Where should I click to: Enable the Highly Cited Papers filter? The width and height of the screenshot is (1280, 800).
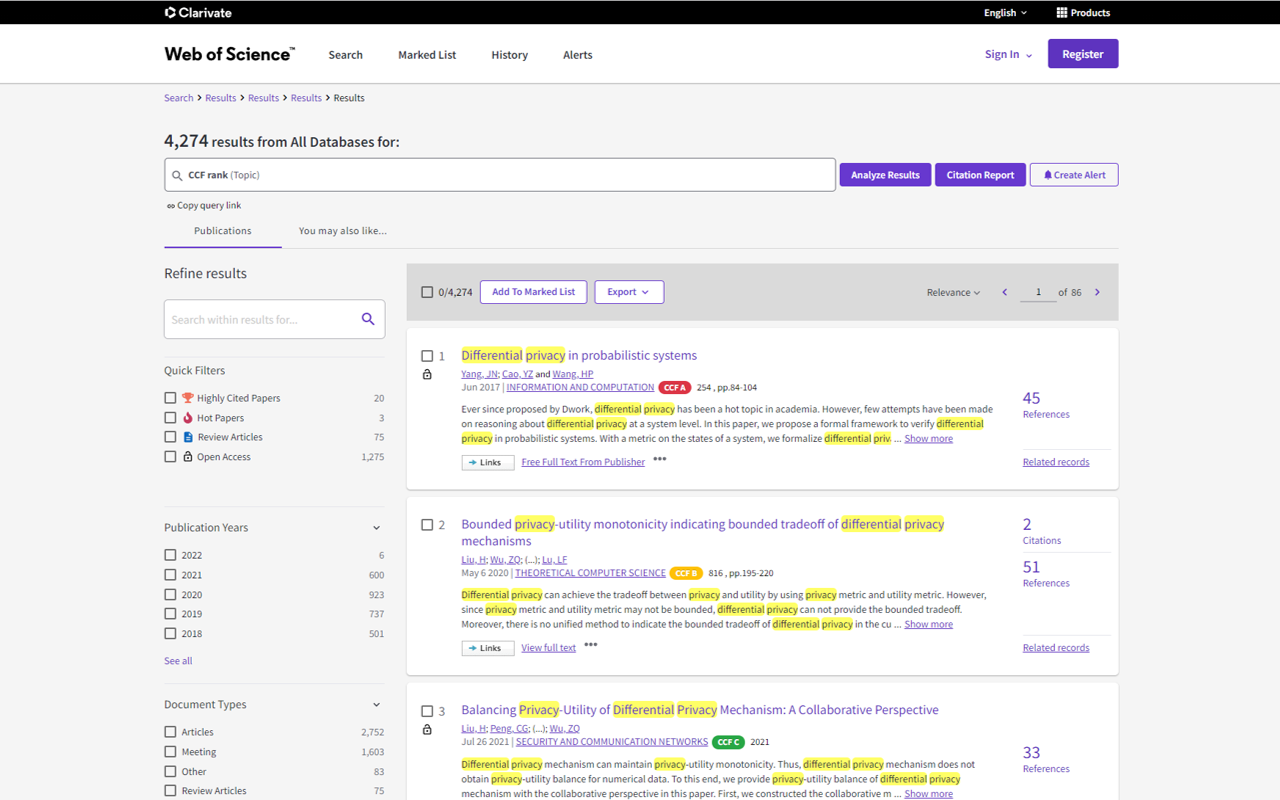coord(170,398)
